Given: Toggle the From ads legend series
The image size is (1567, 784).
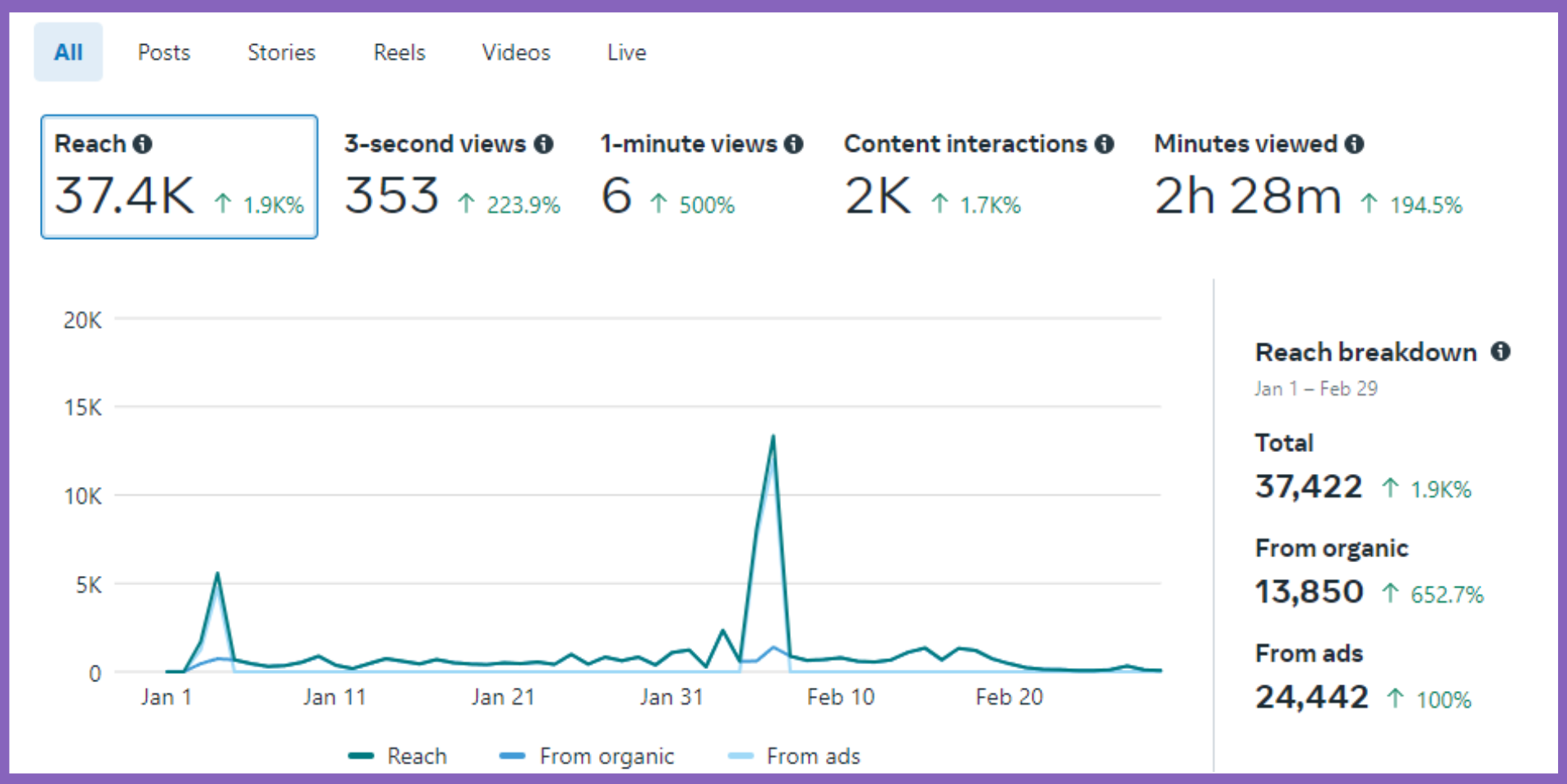Looking at the screenshot, I should tap(795, 756).
